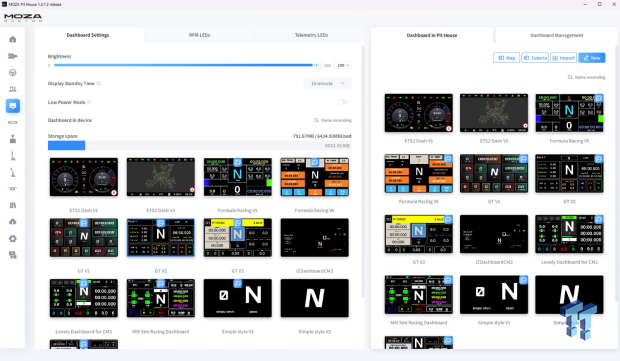The width and height of the screenshot is (620, 361).
Task: Select Formula Racing V5 in Pit House
Action: pos(569,113)
